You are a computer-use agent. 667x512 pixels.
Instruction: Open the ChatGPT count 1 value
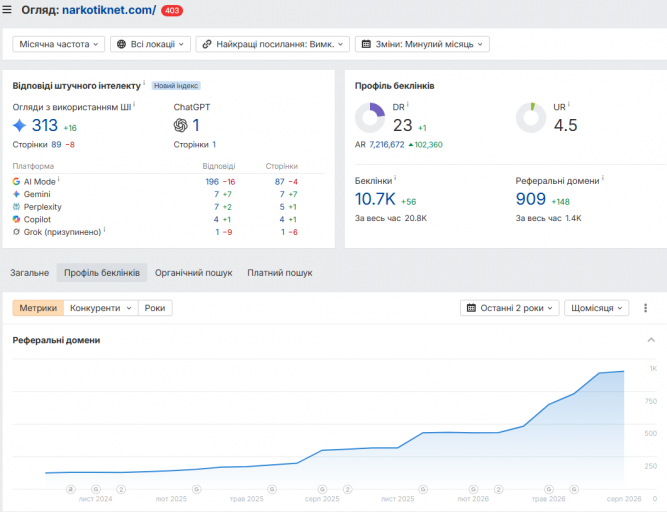[196, 125]
